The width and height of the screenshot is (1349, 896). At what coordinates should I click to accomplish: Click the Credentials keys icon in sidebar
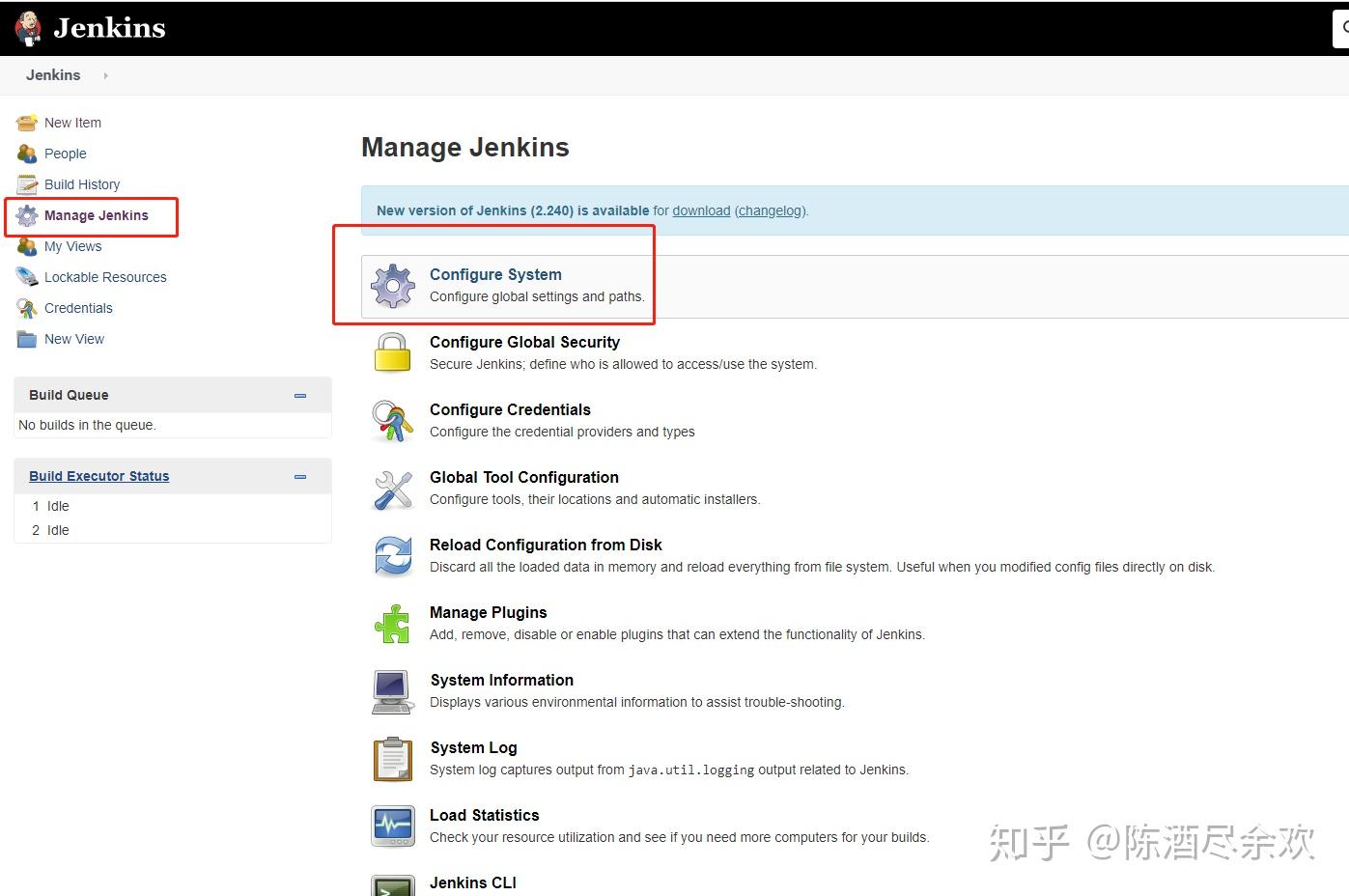click(27, 308)
